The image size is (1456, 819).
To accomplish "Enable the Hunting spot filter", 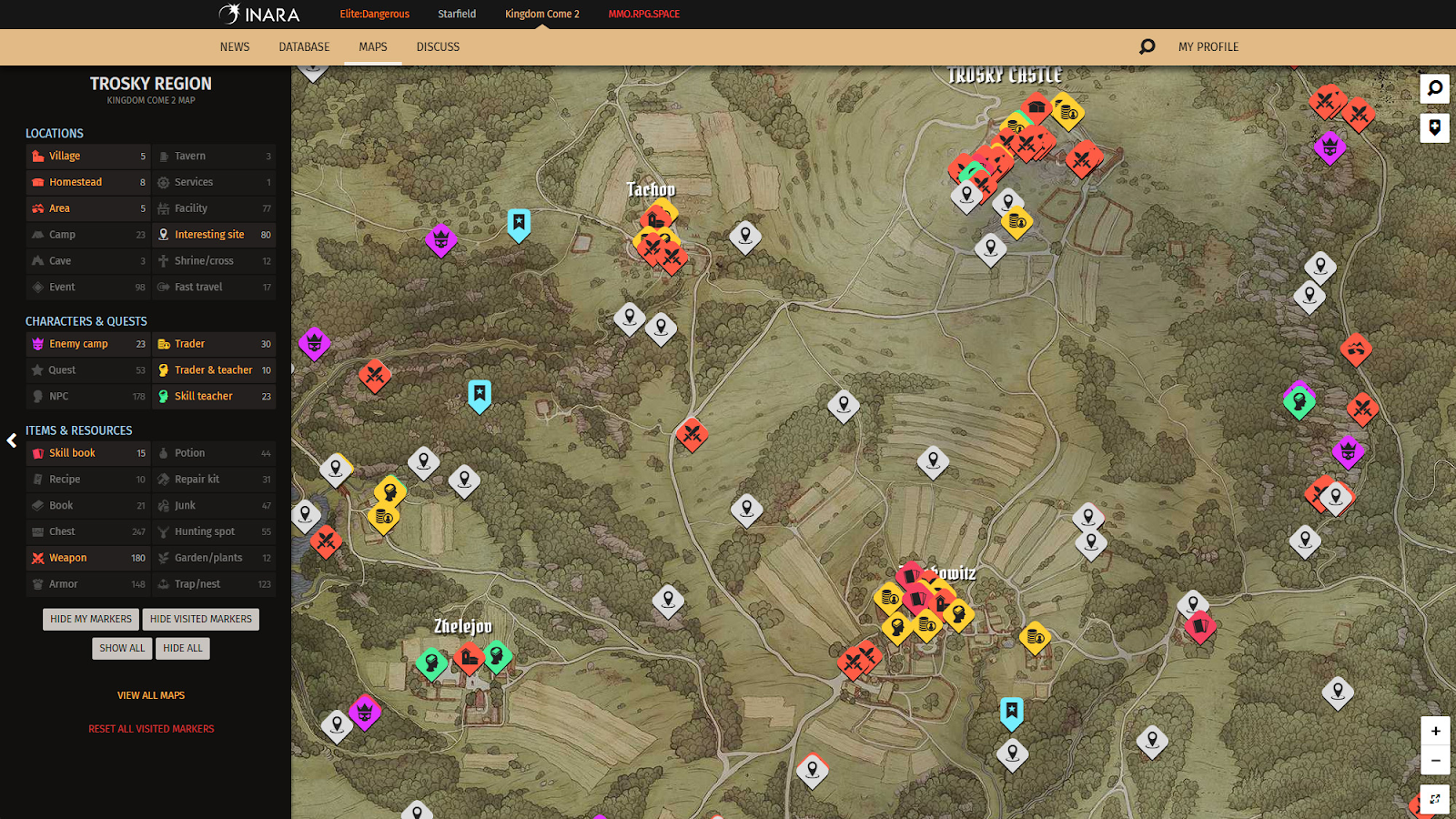I will point(214,531).
